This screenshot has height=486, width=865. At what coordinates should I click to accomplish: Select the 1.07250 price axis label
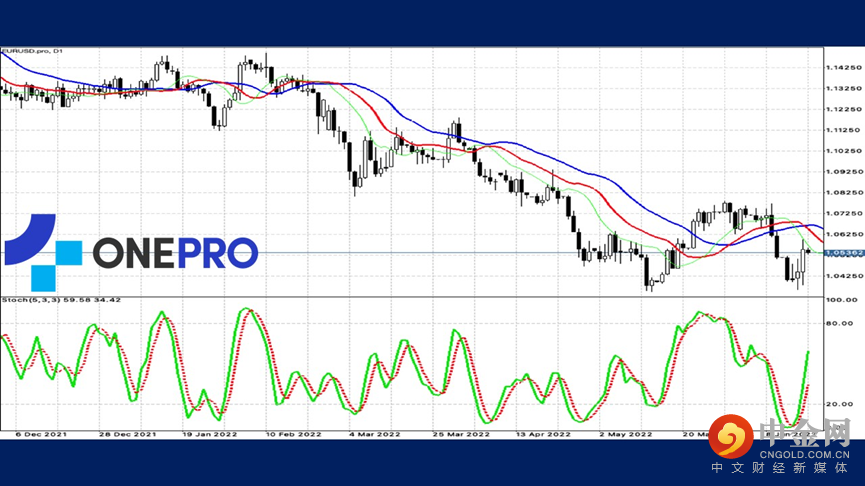843,213
